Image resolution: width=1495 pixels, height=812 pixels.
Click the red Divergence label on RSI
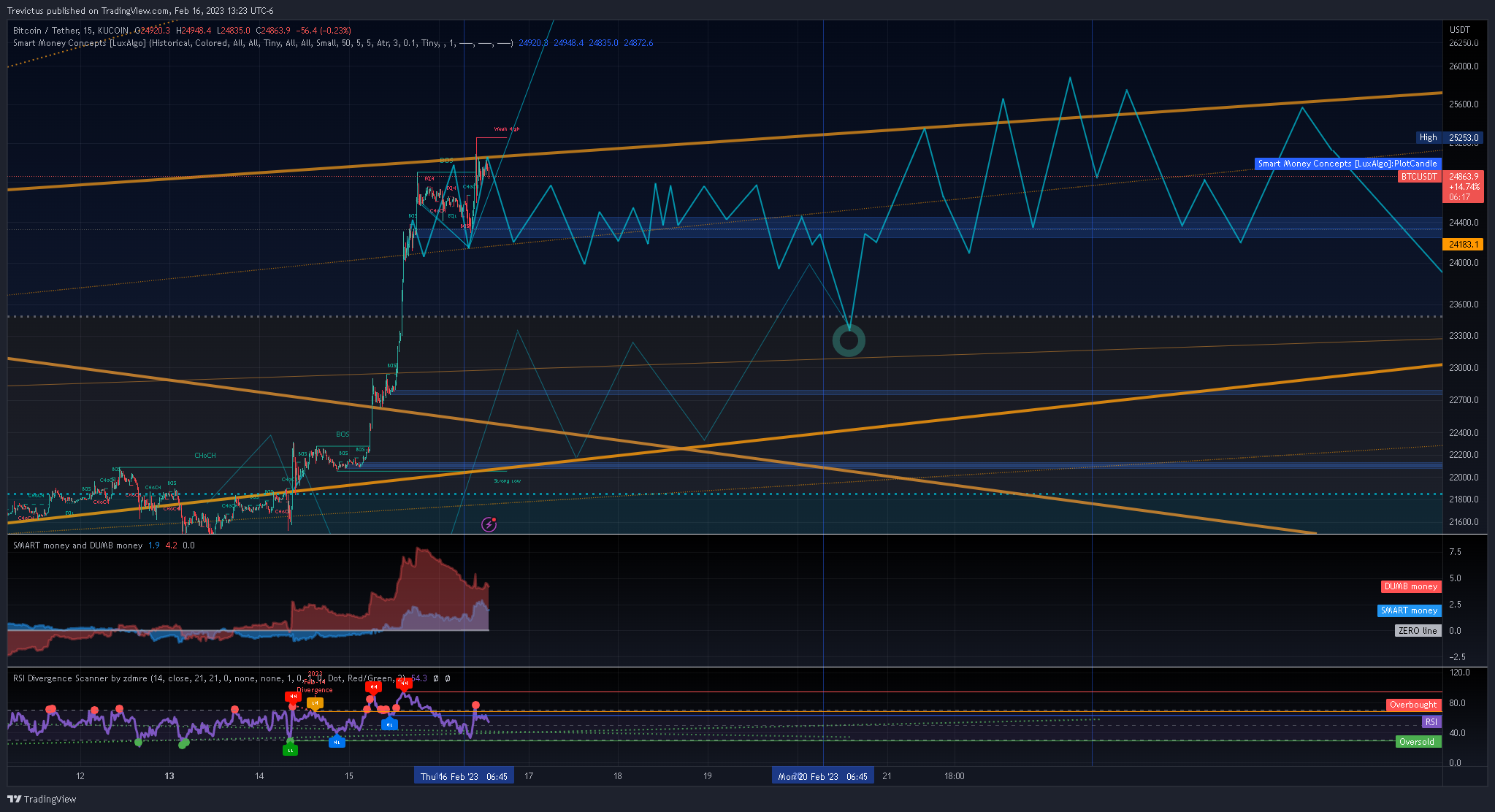[315, 690]
